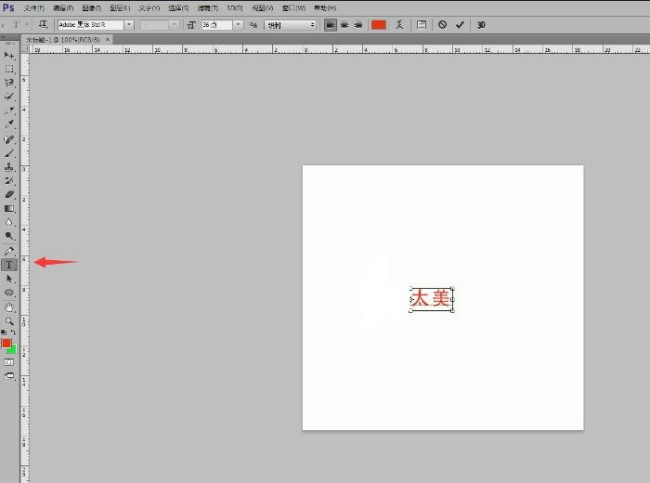Toggle the text orientation button
This screenshot has height=483, width=650.
(43, 24)
